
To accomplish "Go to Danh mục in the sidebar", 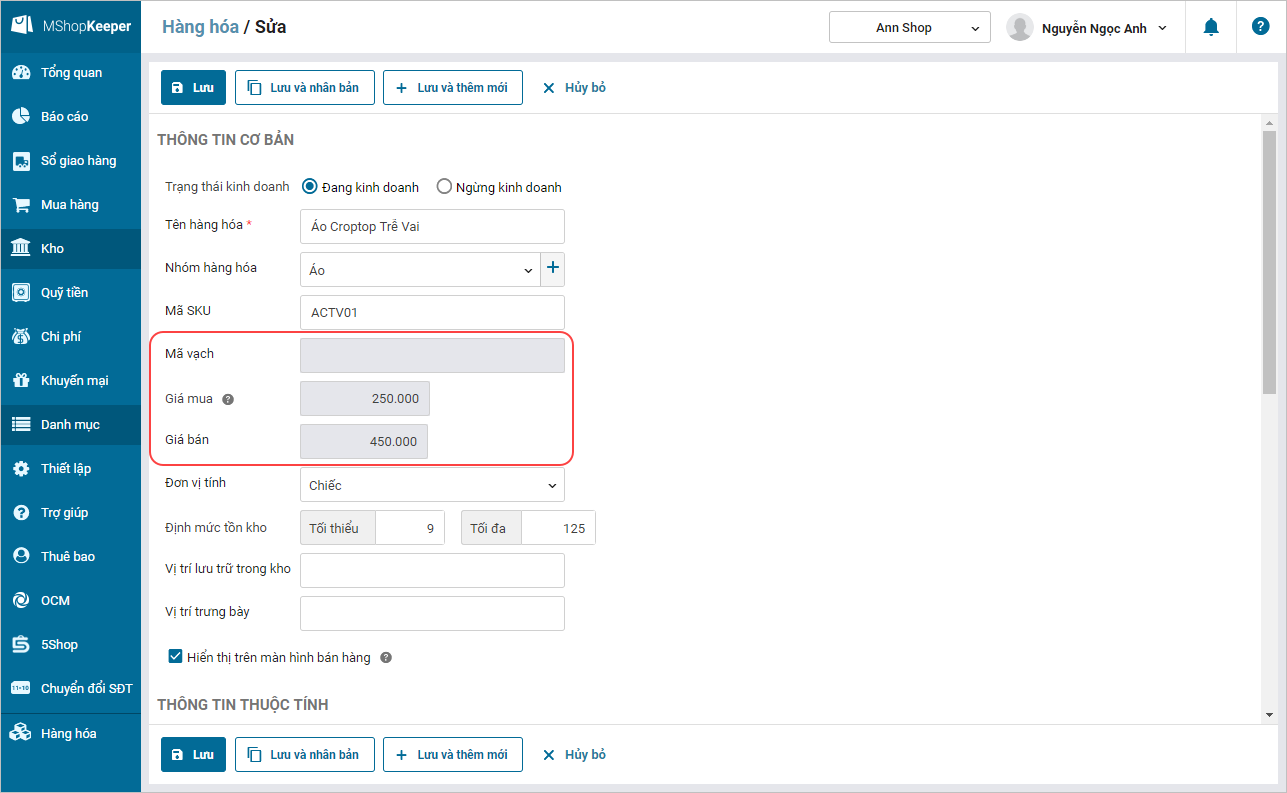I will click(x=70, y=425).
